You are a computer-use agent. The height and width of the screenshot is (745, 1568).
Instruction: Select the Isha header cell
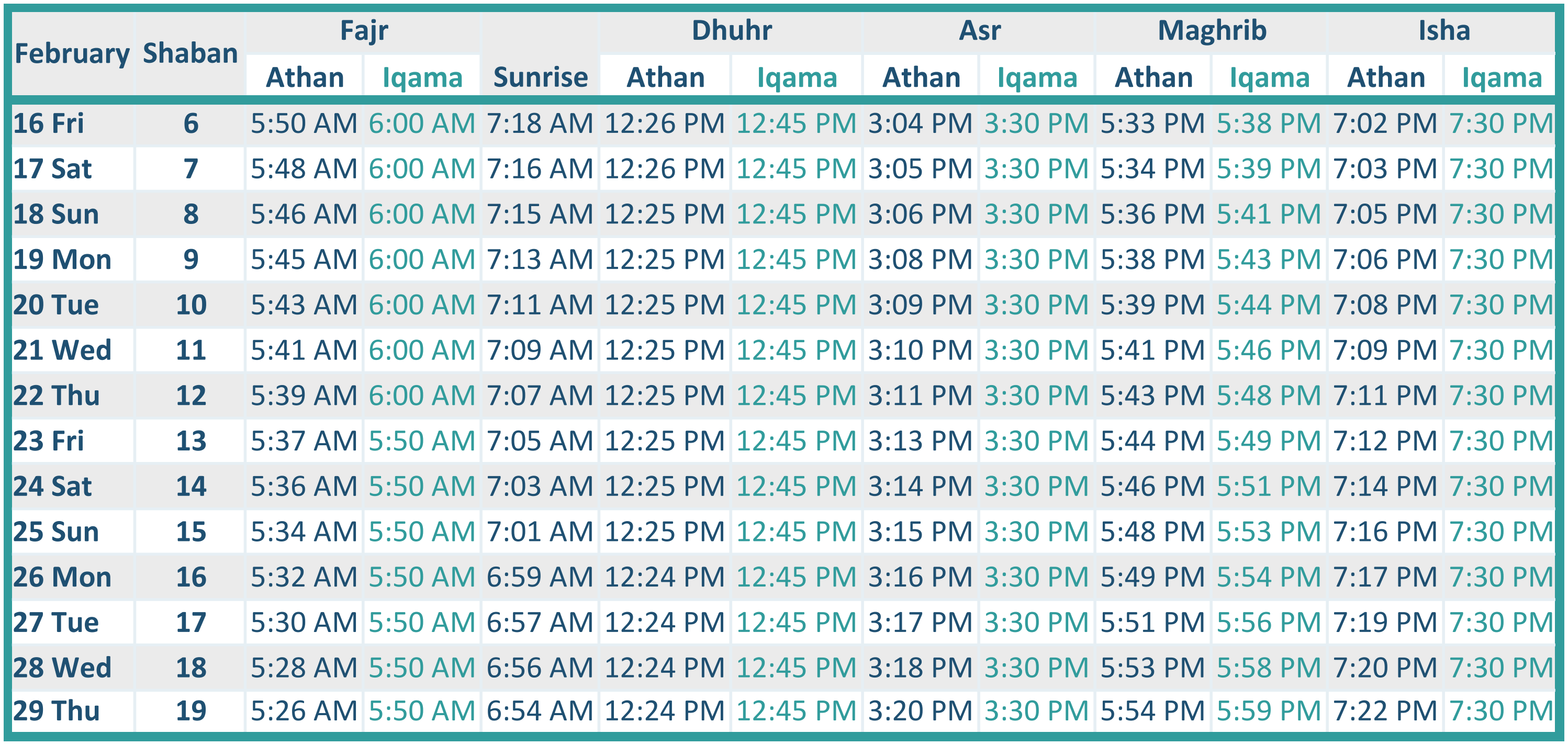1443,30
